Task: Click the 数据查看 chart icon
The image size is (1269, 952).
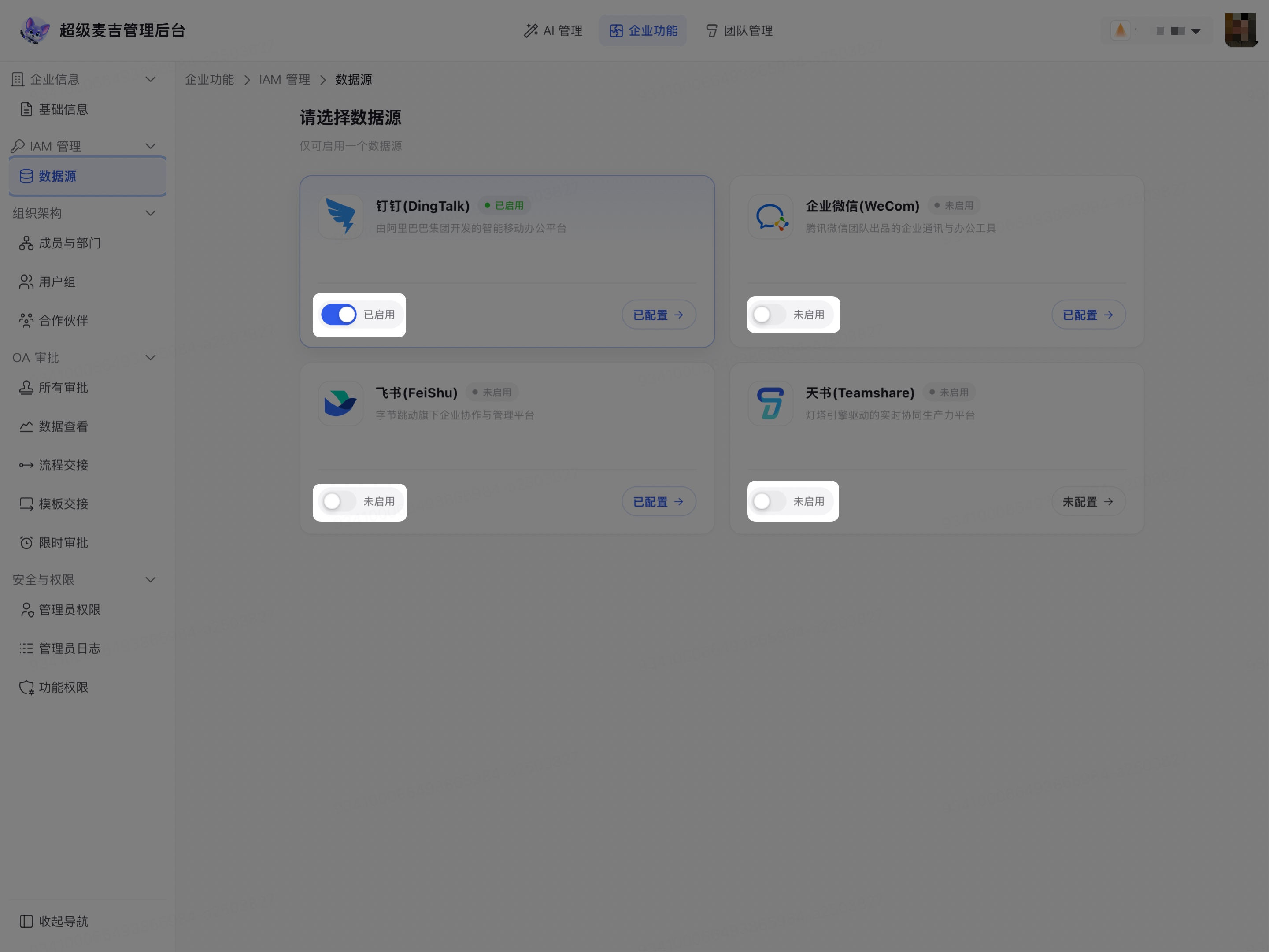Action: (x=26, y=426)
